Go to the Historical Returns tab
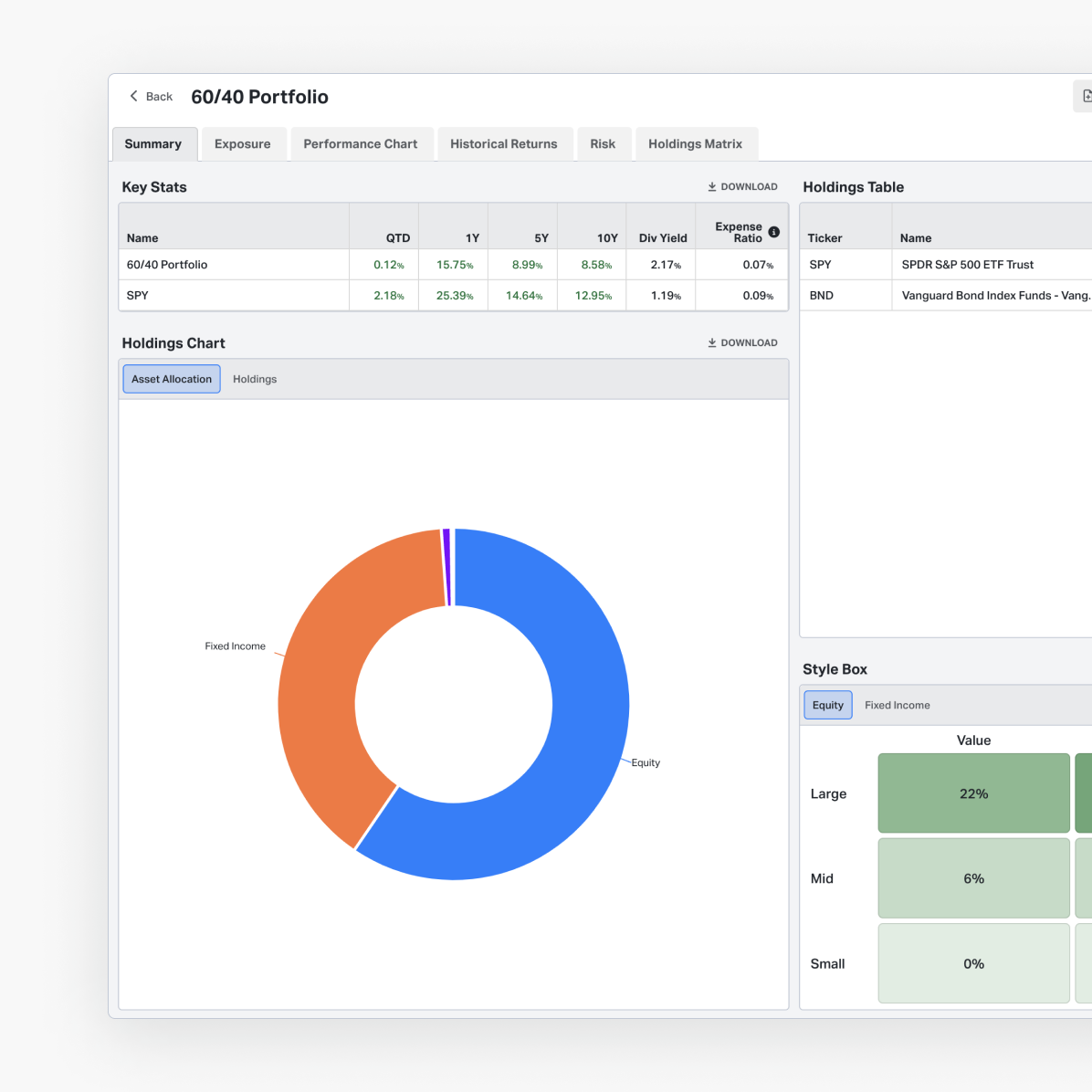Viewport: 1092px width, 1092px height. pos(503,144)
